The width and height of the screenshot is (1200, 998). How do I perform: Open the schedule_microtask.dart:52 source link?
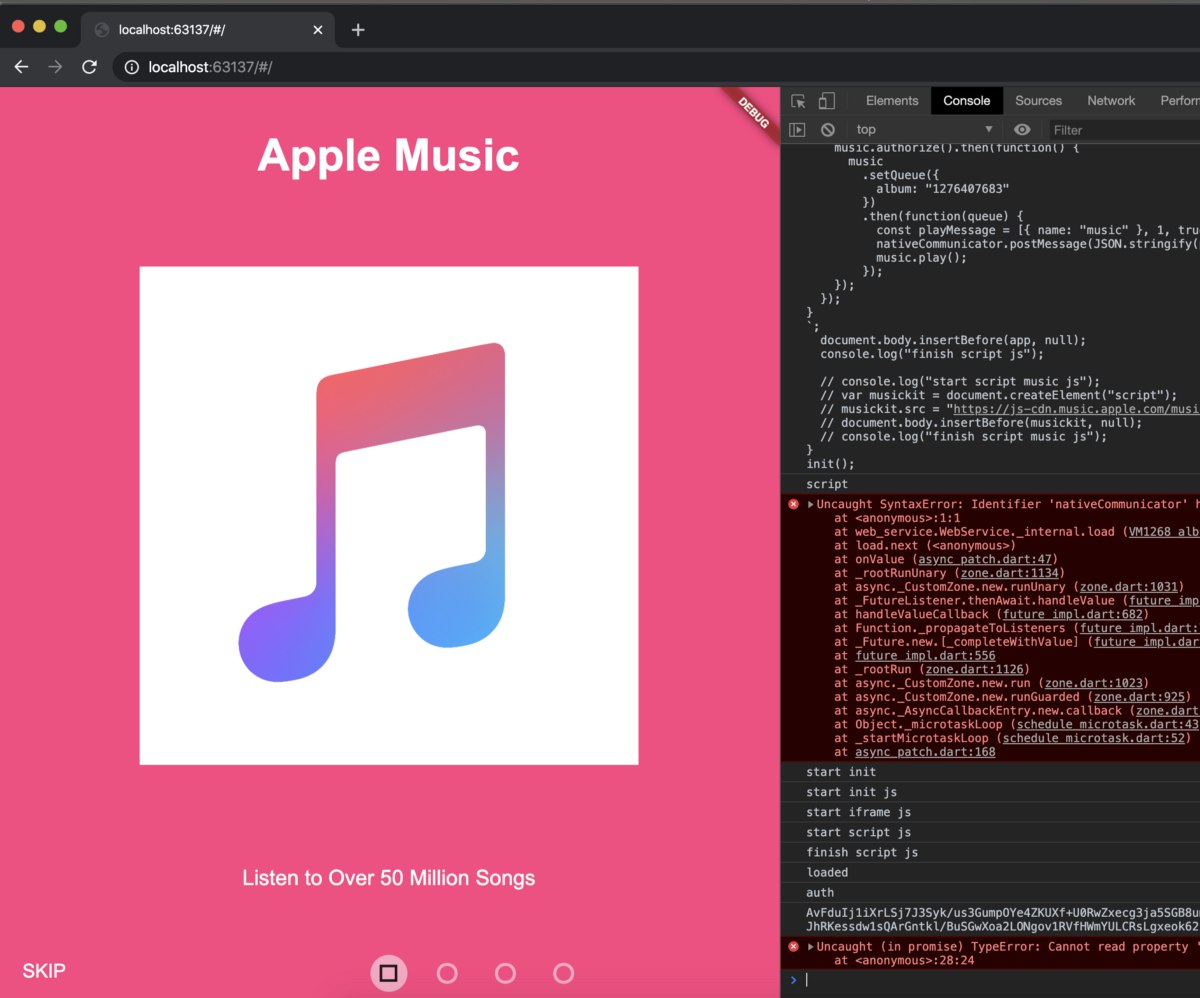coord(1095,739)
